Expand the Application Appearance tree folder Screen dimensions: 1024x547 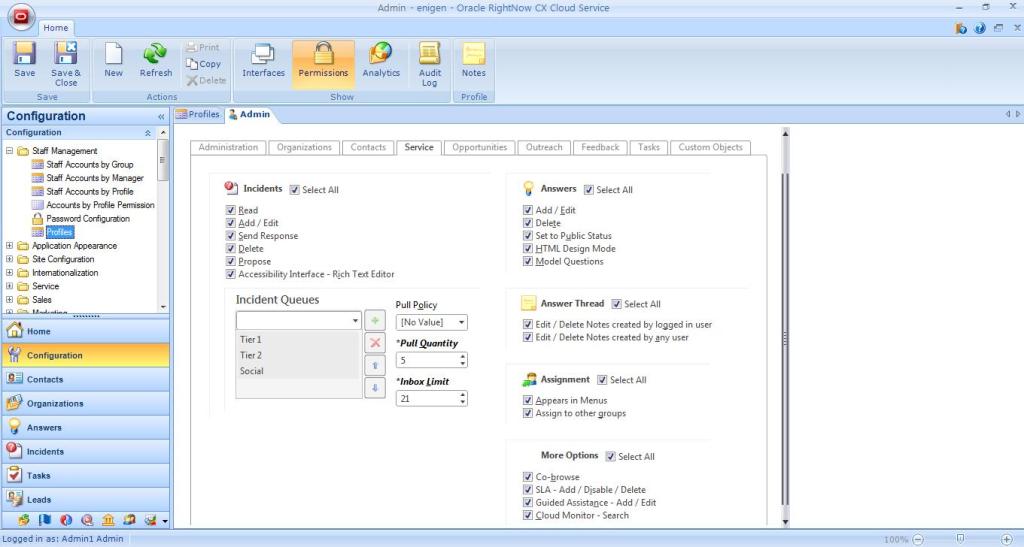tap(10, 246)
